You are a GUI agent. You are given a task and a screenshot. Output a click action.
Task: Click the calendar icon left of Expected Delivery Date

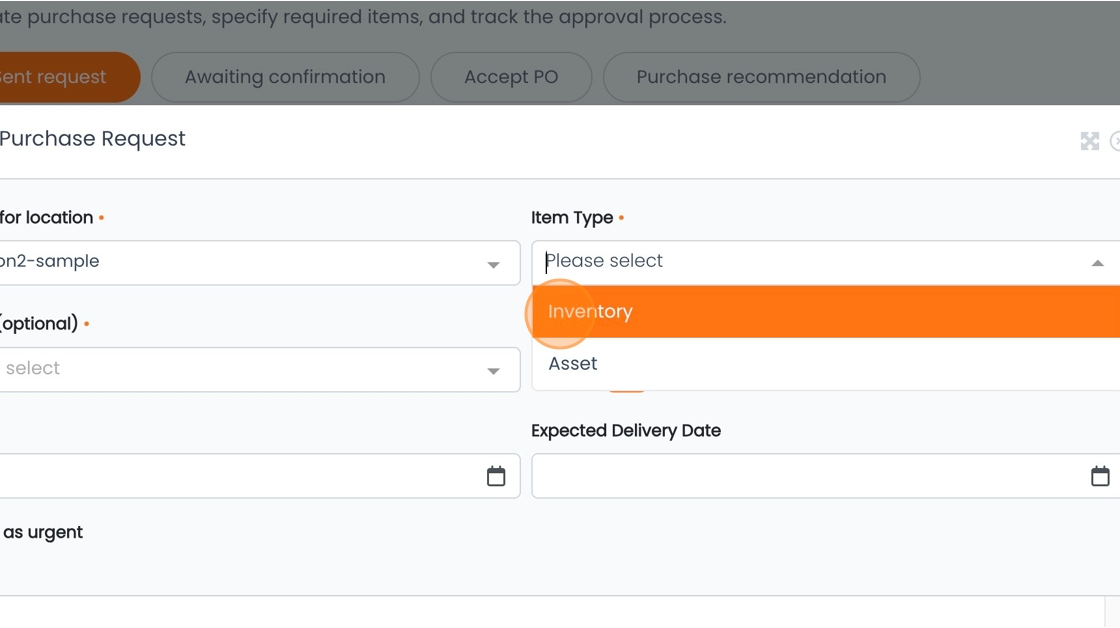coord(496,476)
